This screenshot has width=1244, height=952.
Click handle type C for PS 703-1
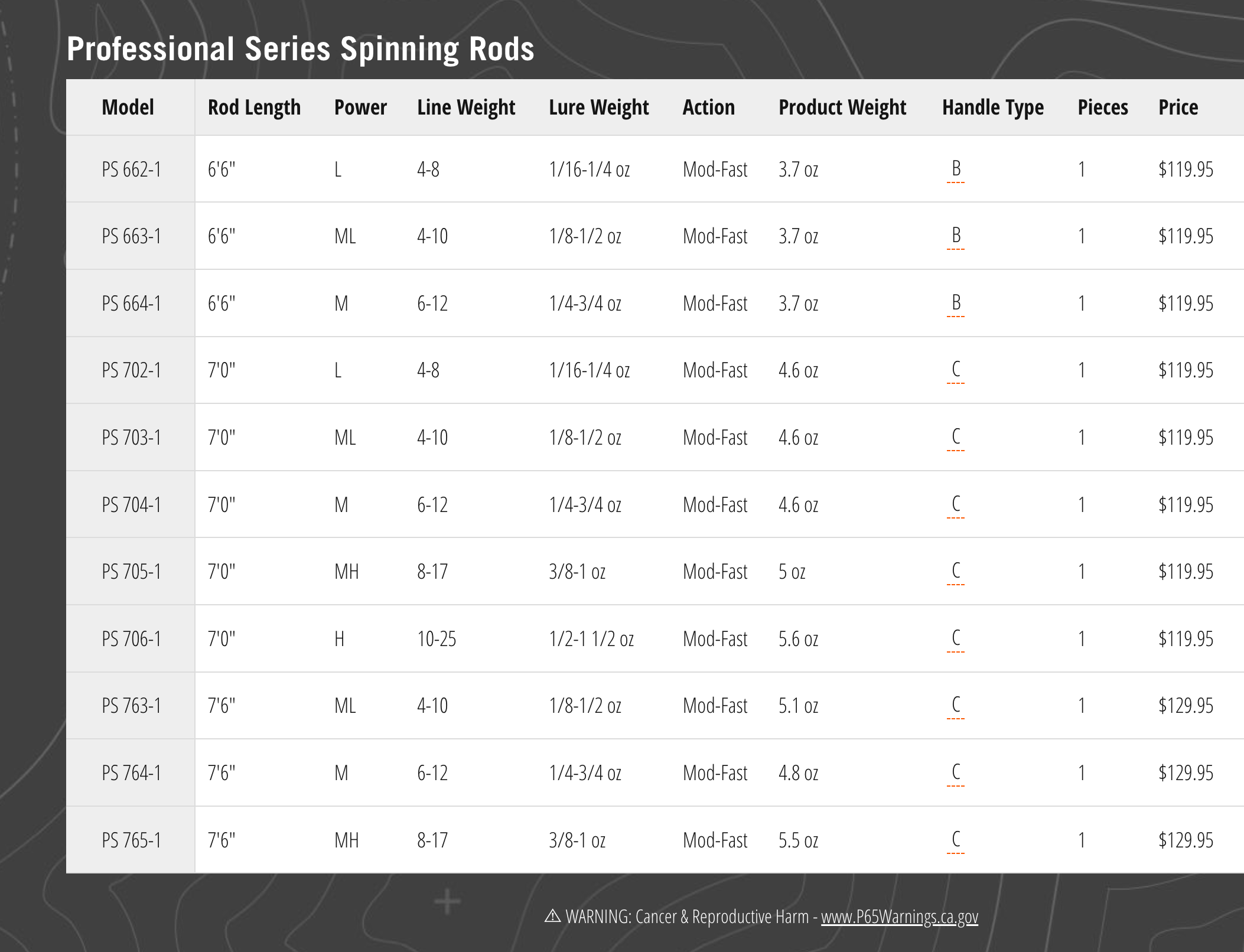(x=956, y=438)
